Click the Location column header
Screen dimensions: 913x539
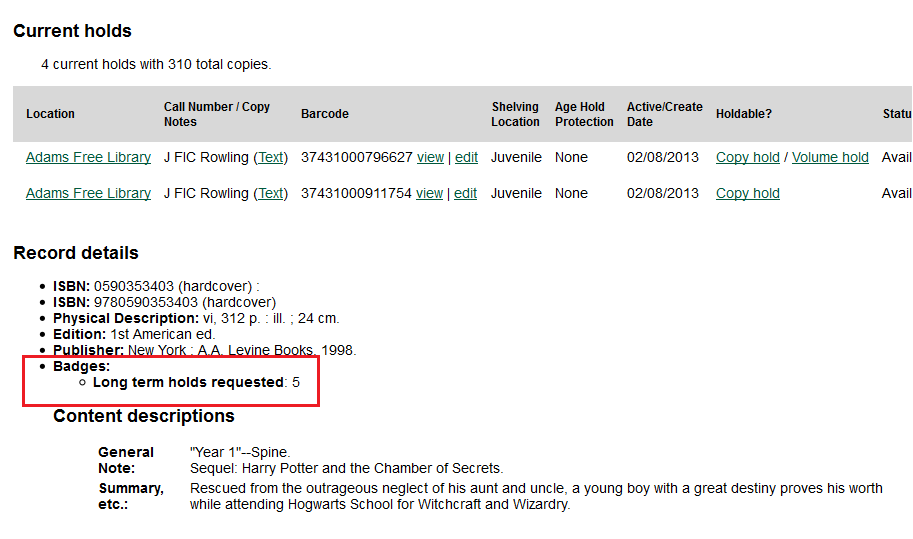[x=50, y=114]
